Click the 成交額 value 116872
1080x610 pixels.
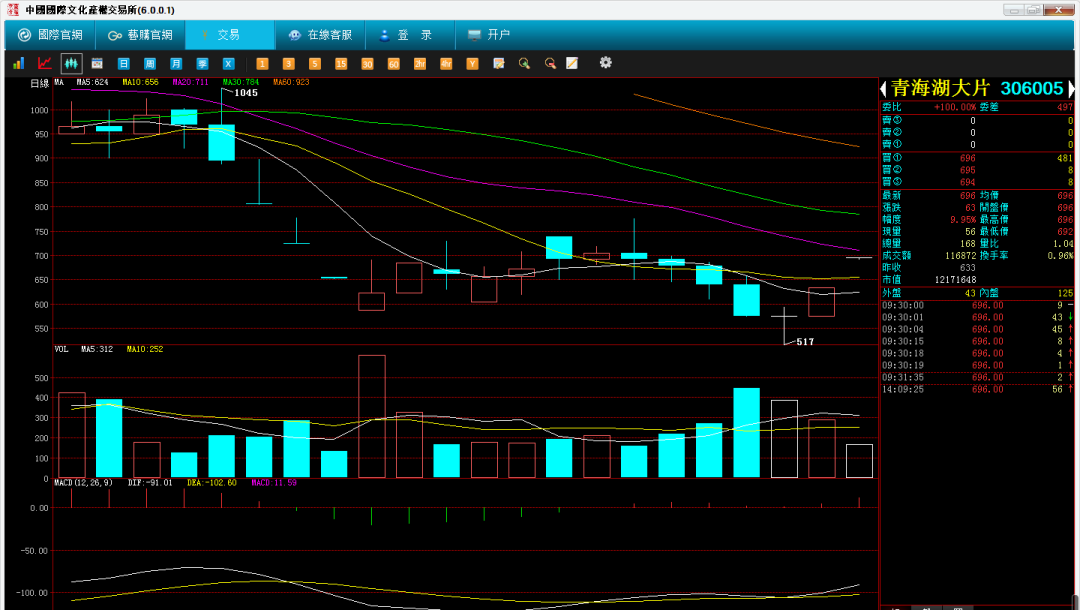coord(960,255)
